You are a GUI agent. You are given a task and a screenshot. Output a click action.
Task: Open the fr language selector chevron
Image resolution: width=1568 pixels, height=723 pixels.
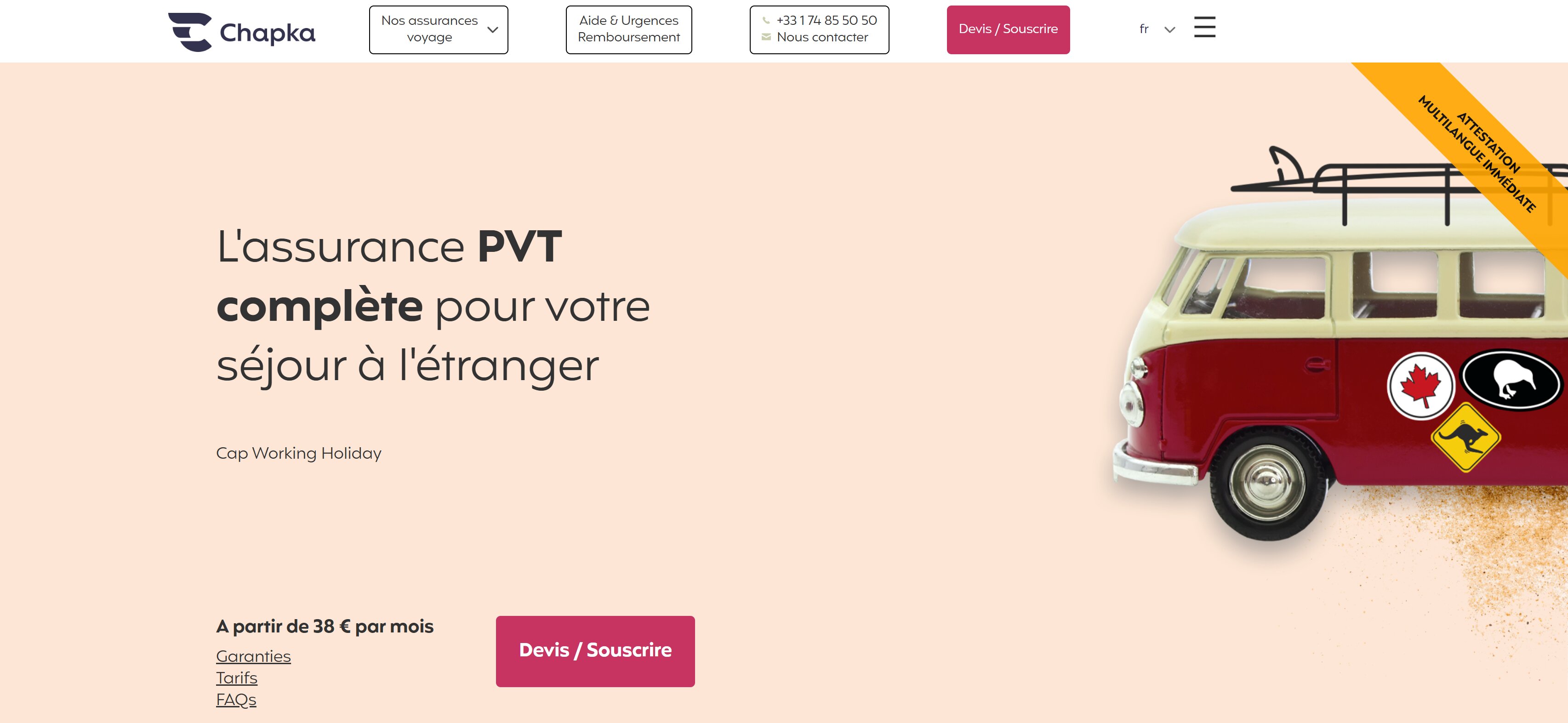tap(1169, 29)
